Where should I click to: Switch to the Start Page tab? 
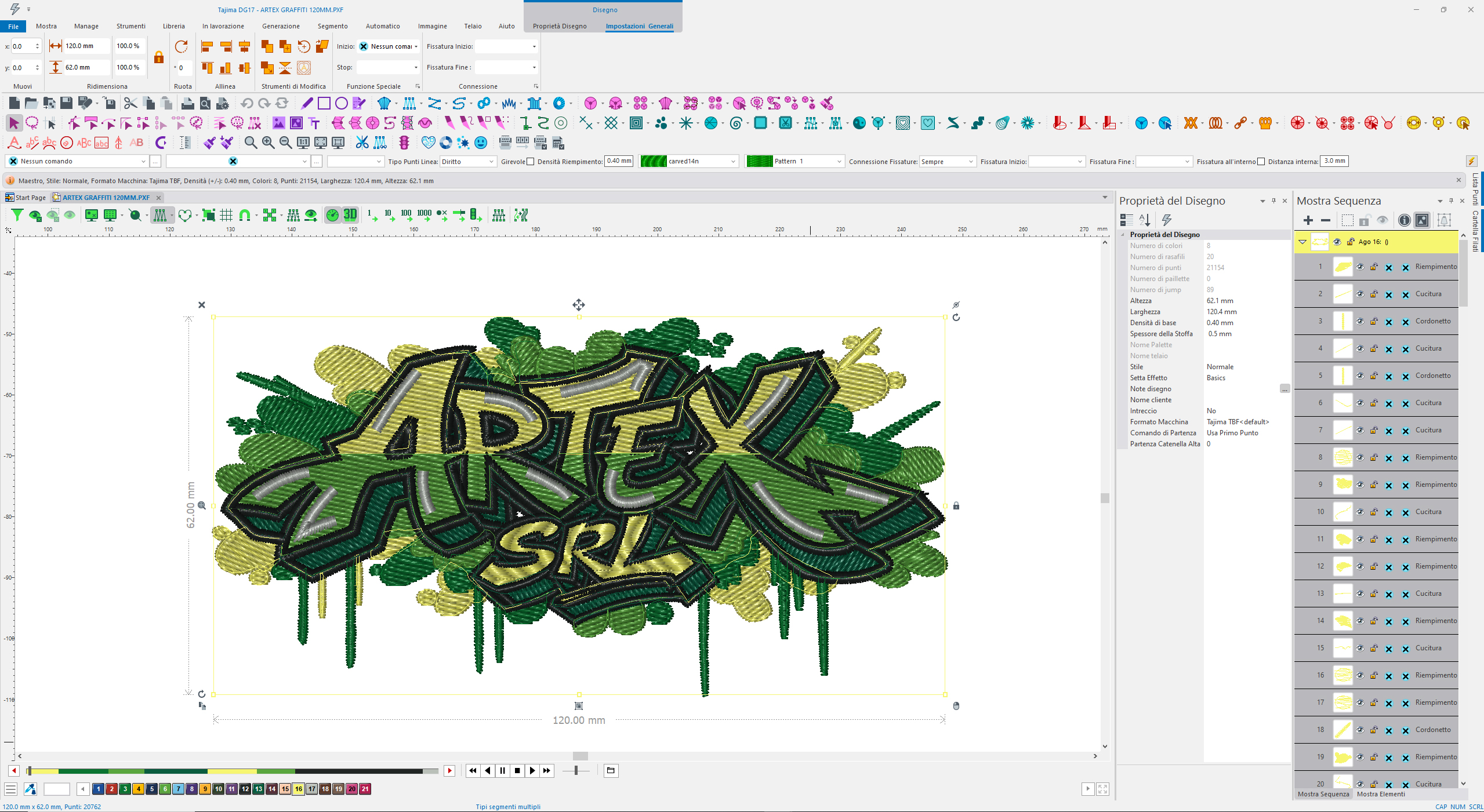coord(30,198)
